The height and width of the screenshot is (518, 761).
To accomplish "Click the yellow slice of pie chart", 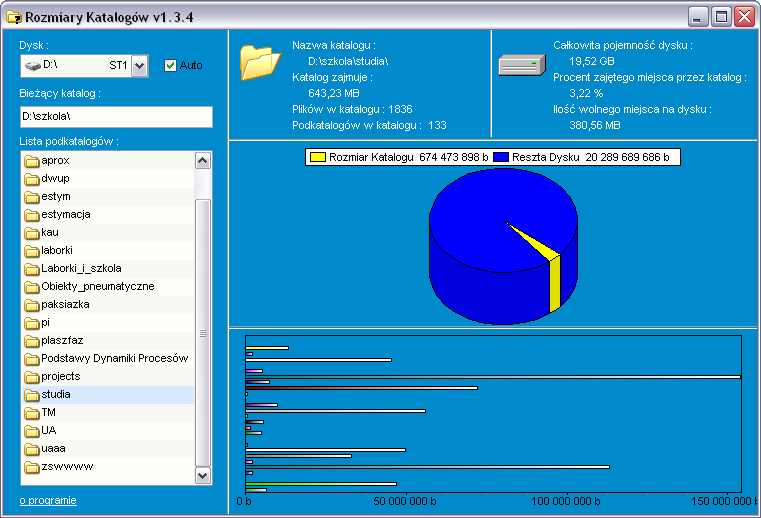I will 555,283.
